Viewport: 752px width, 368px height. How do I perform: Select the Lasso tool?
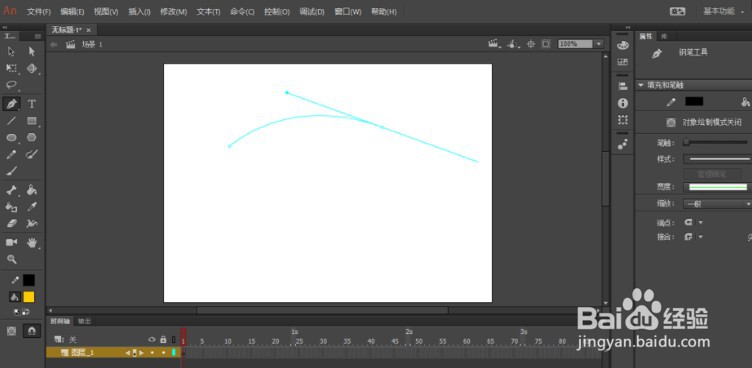click(x=12, y=85)
